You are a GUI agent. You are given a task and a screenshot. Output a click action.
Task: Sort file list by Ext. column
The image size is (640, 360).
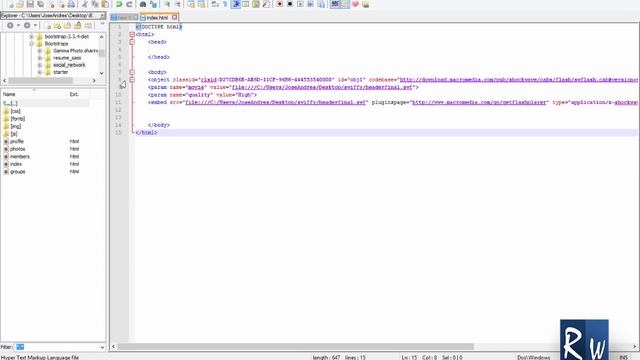click(74, 94)
